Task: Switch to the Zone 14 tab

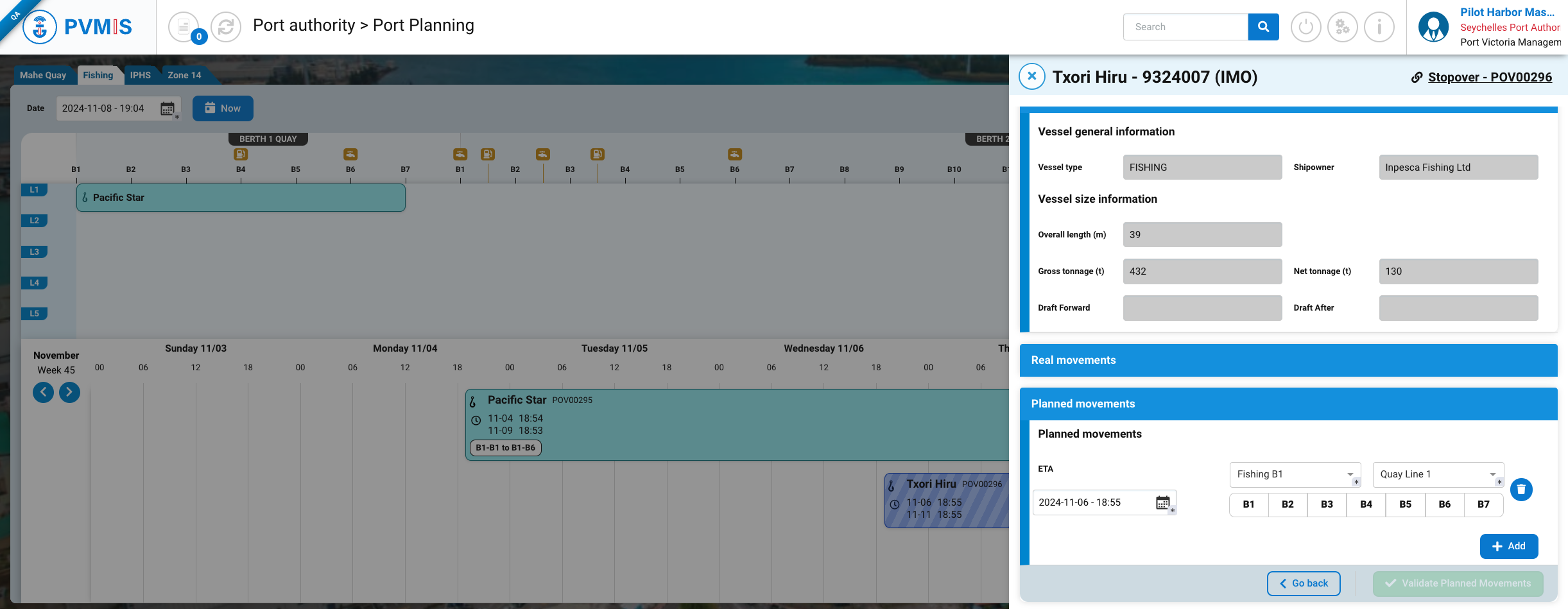Action: (184, 75)
